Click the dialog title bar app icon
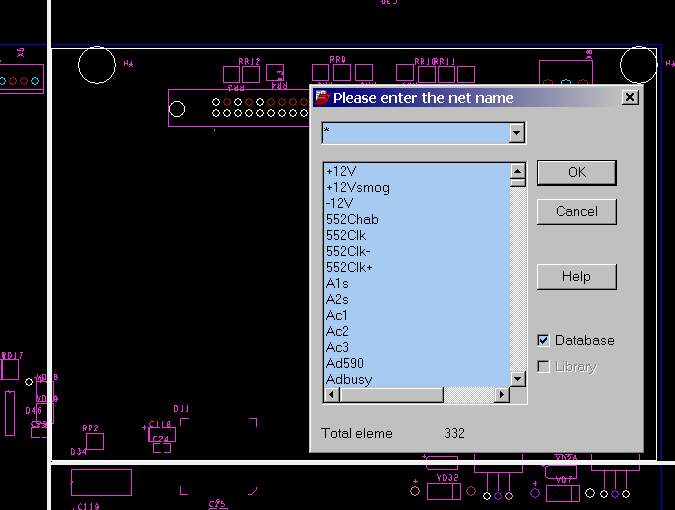 (x=322, y=98)
